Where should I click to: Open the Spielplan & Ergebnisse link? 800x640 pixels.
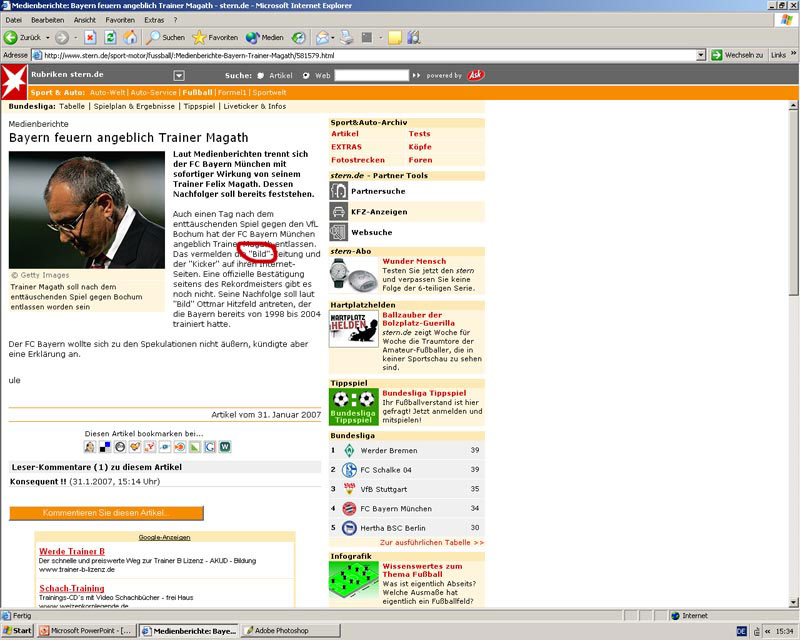coord(134,106)
